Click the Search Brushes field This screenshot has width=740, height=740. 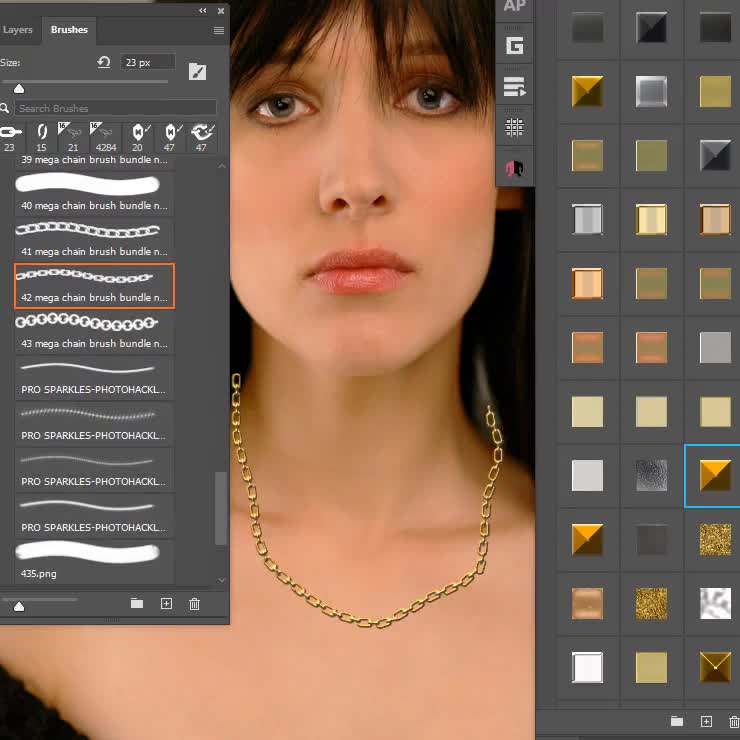click(116, 108)
